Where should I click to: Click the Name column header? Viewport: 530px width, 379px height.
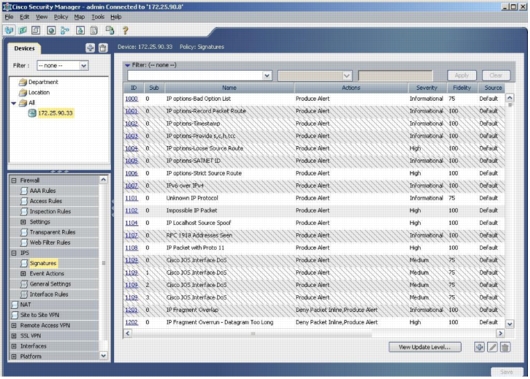pos(229,88)
